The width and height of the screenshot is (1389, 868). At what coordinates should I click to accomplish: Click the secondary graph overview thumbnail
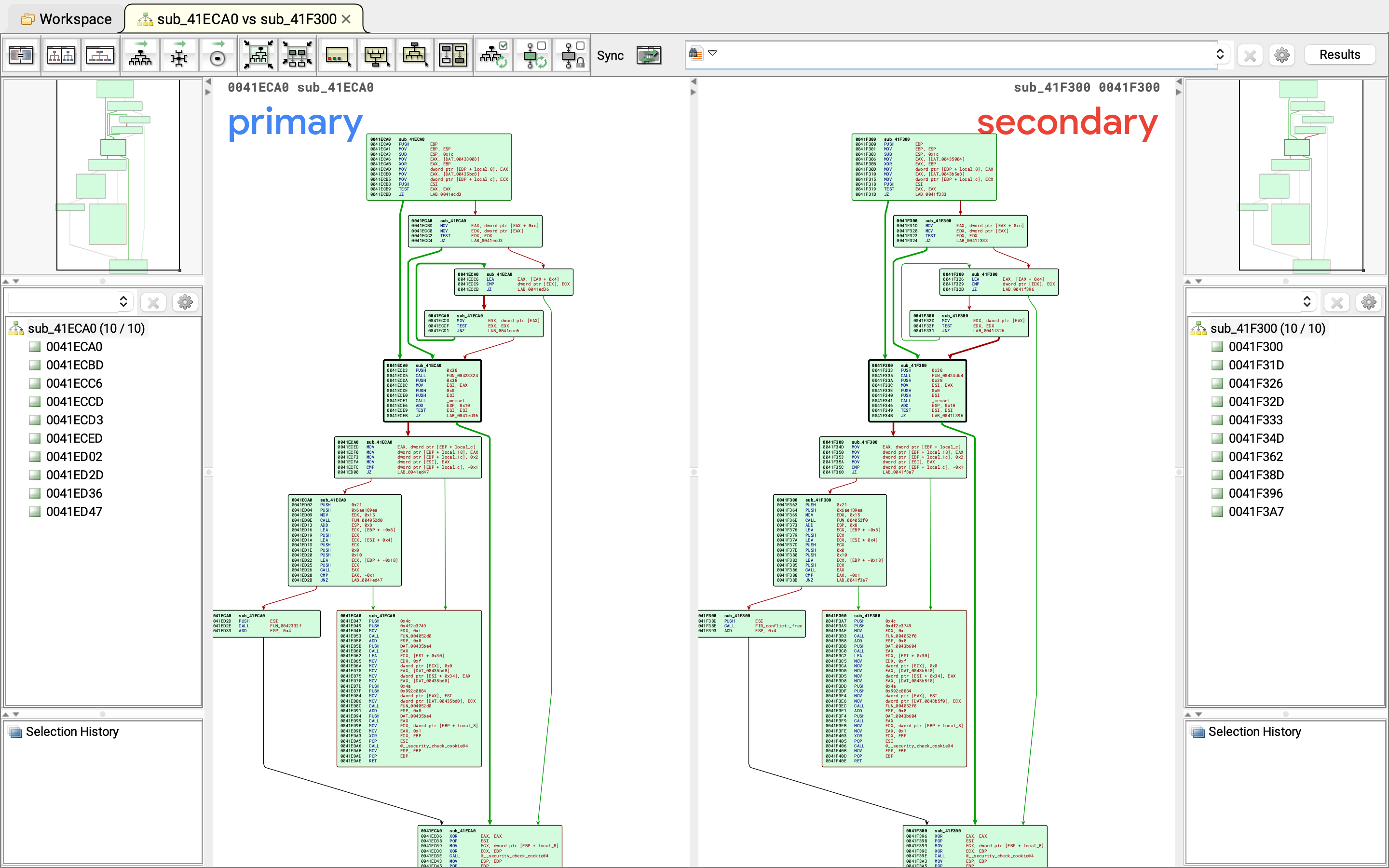tap(1286, 176)
